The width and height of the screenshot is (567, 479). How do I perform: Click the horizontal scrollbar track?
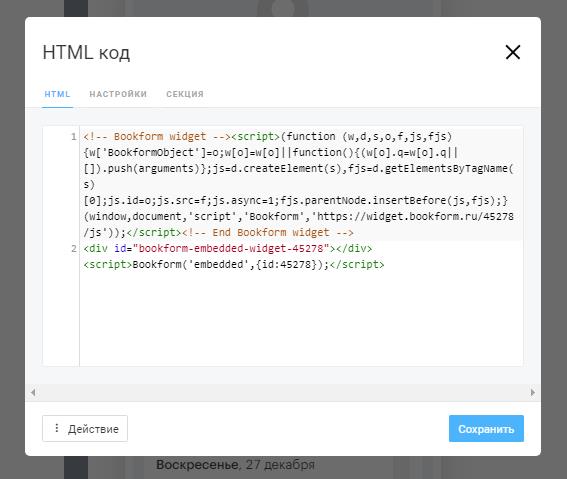[283, 392]
